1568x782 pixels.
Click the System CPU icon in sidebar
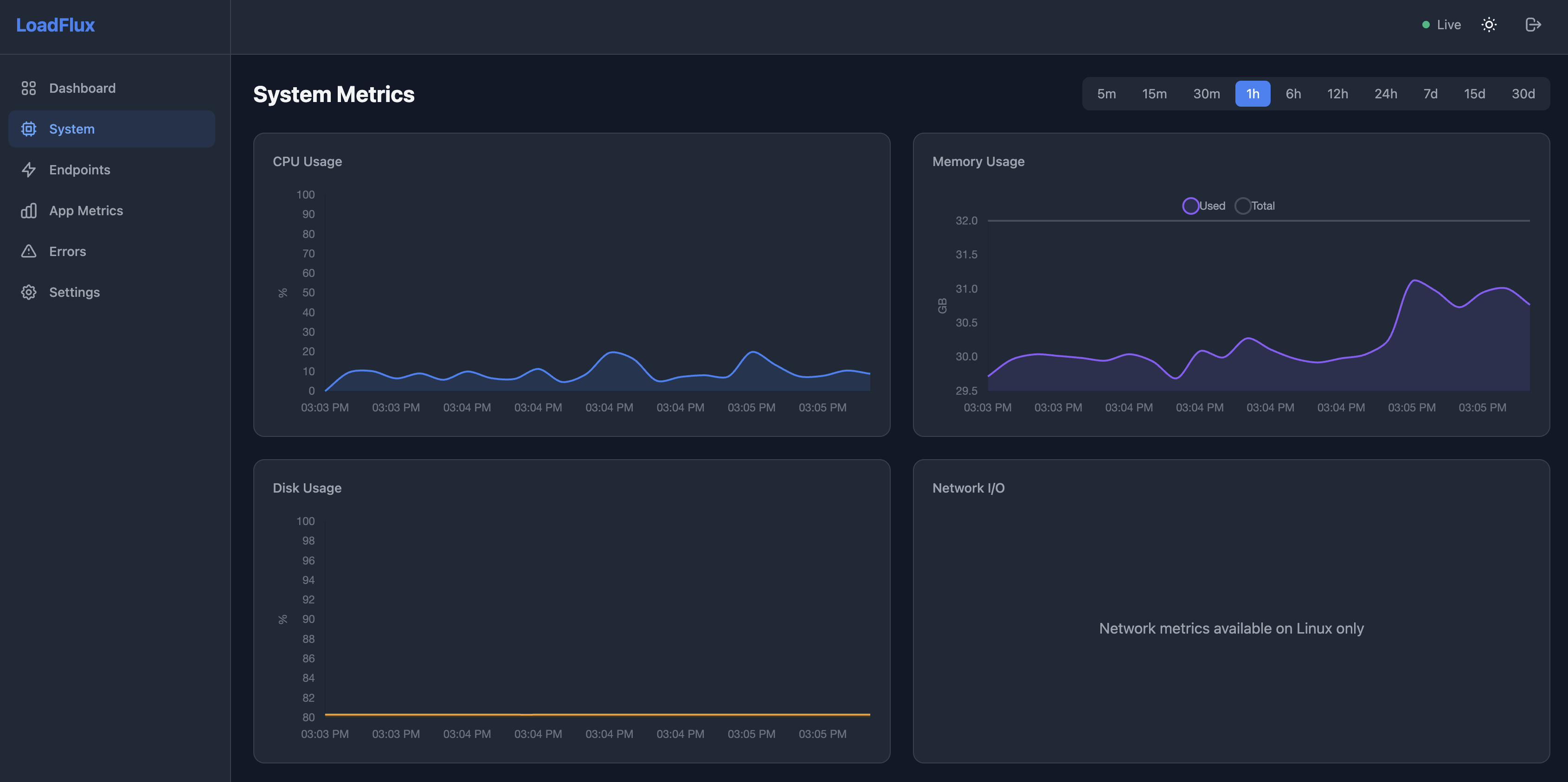tap(29, 128)
